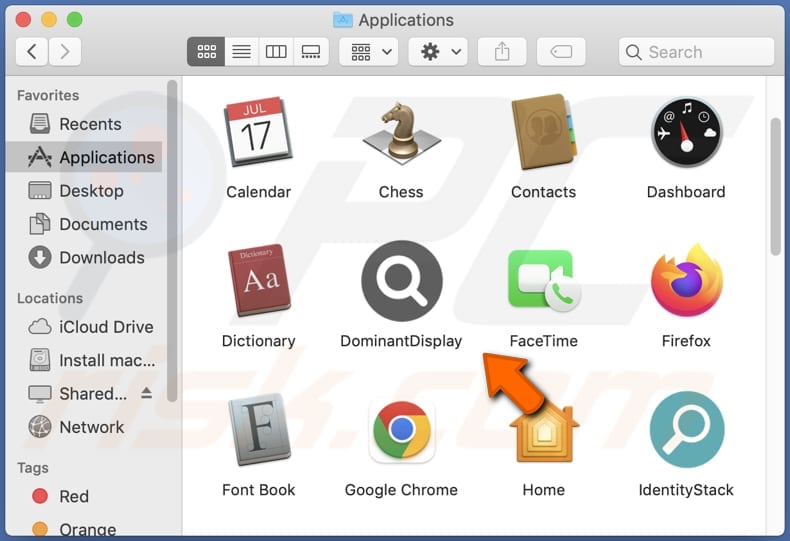Zoom the window with green button
Viewport: 790px width, 541px height.
tap(75, 20)
